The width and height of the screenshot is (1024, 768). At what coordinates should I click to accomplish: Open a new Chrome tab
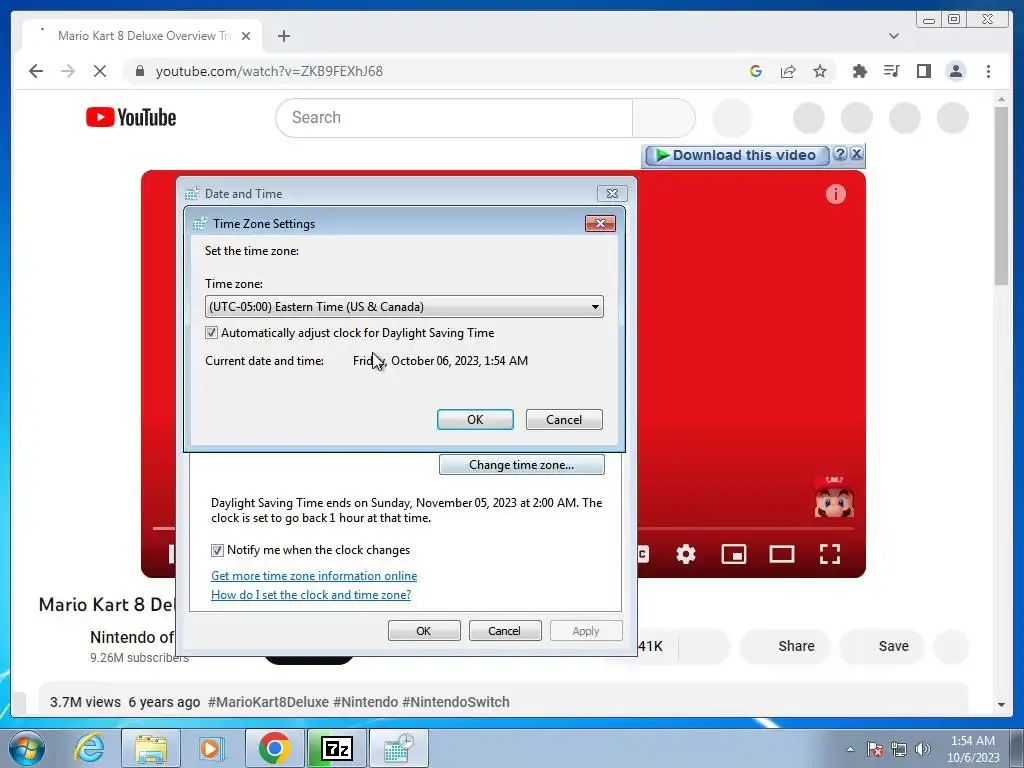(283, 36)
